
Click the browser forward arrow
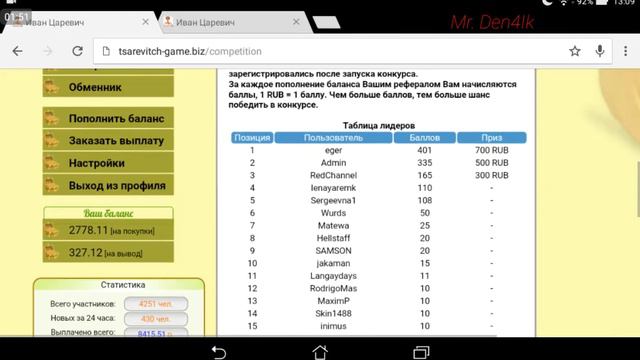tap(48, 51)
